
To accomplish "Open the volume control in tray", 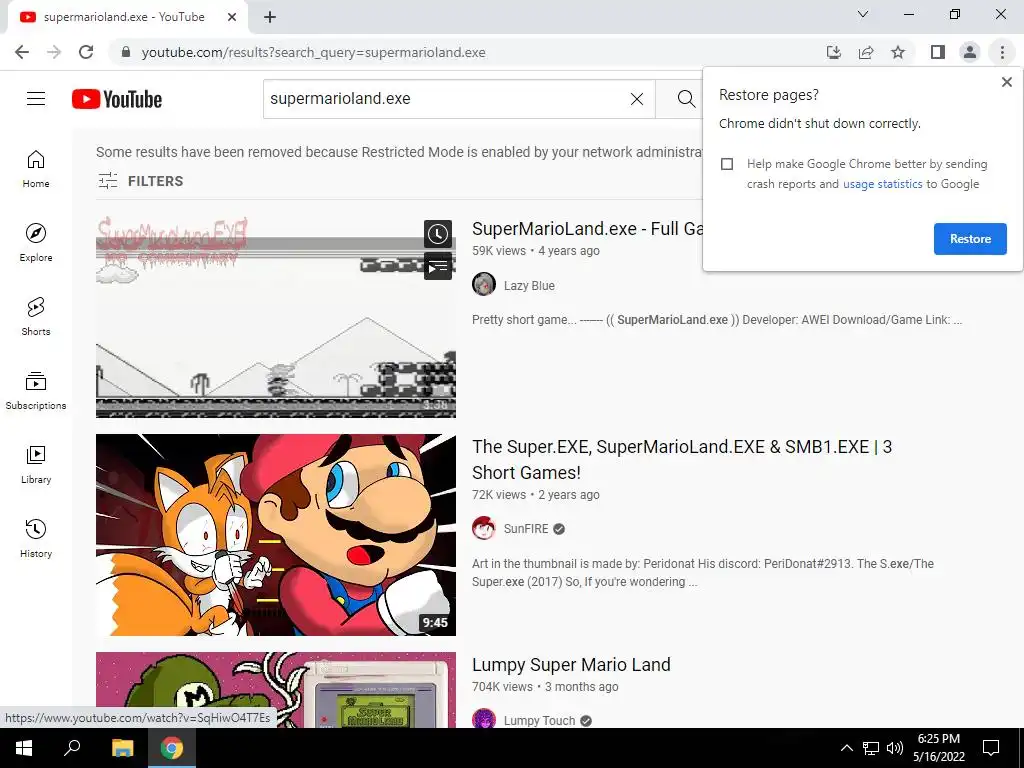I will (x=895, y=748).
